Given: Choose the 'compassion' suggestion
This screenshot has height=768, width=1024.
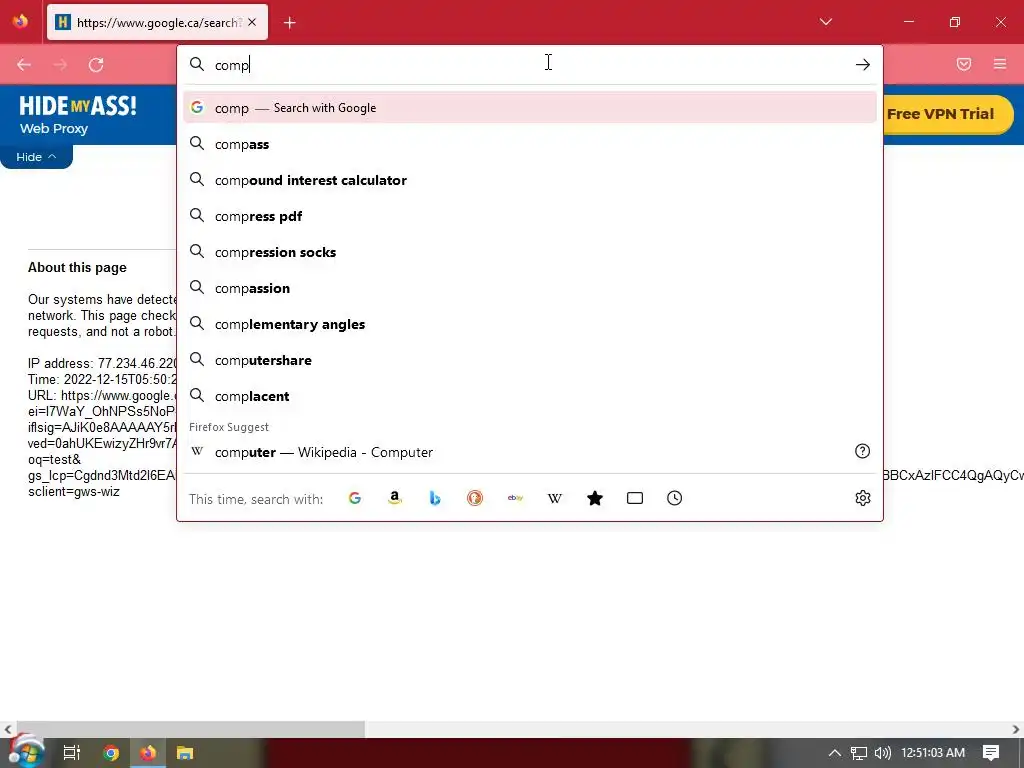Looking at the screenshot, I should tap(530, 288).
